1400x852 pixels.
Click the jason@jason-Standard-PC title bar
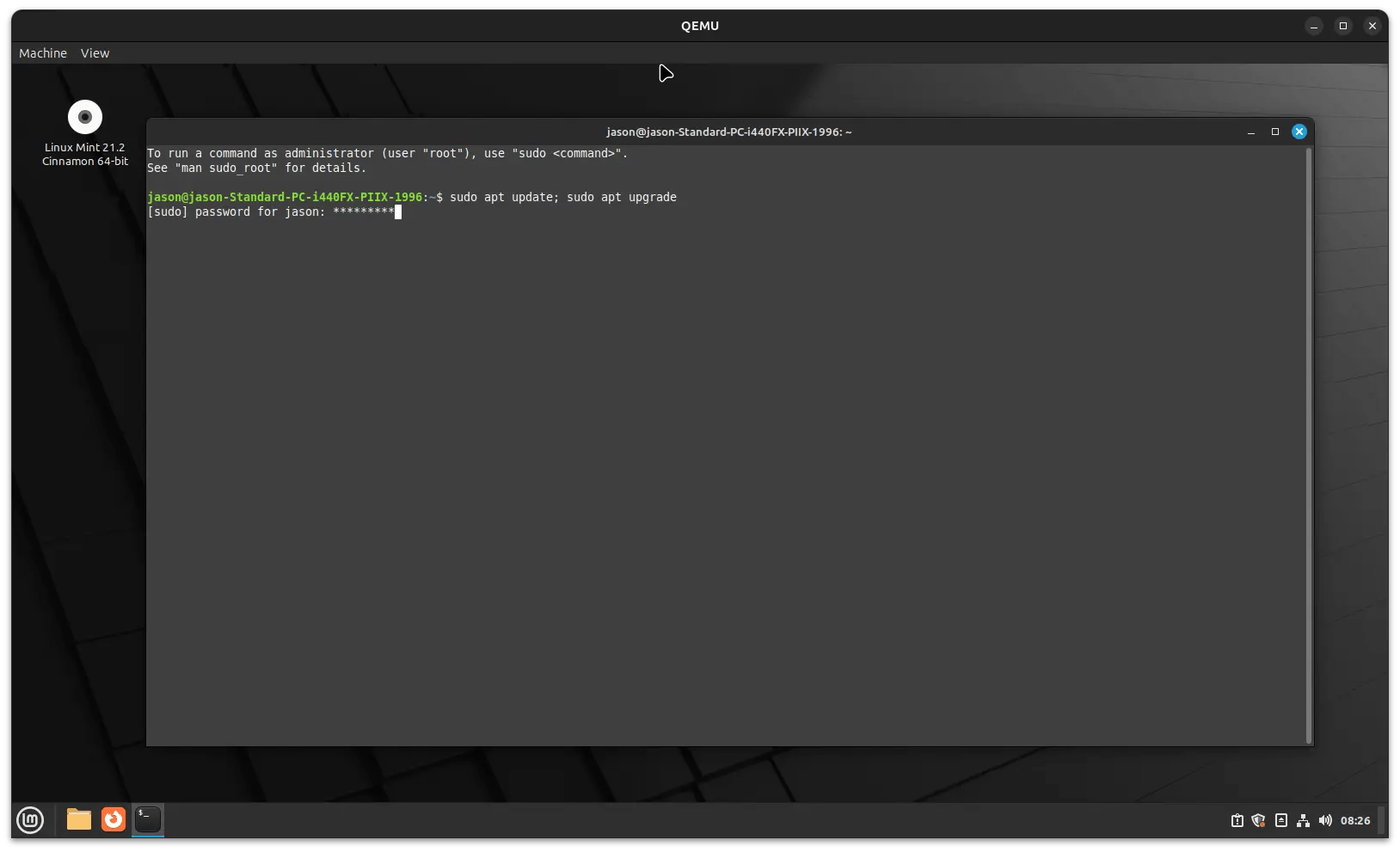point(728,132)
